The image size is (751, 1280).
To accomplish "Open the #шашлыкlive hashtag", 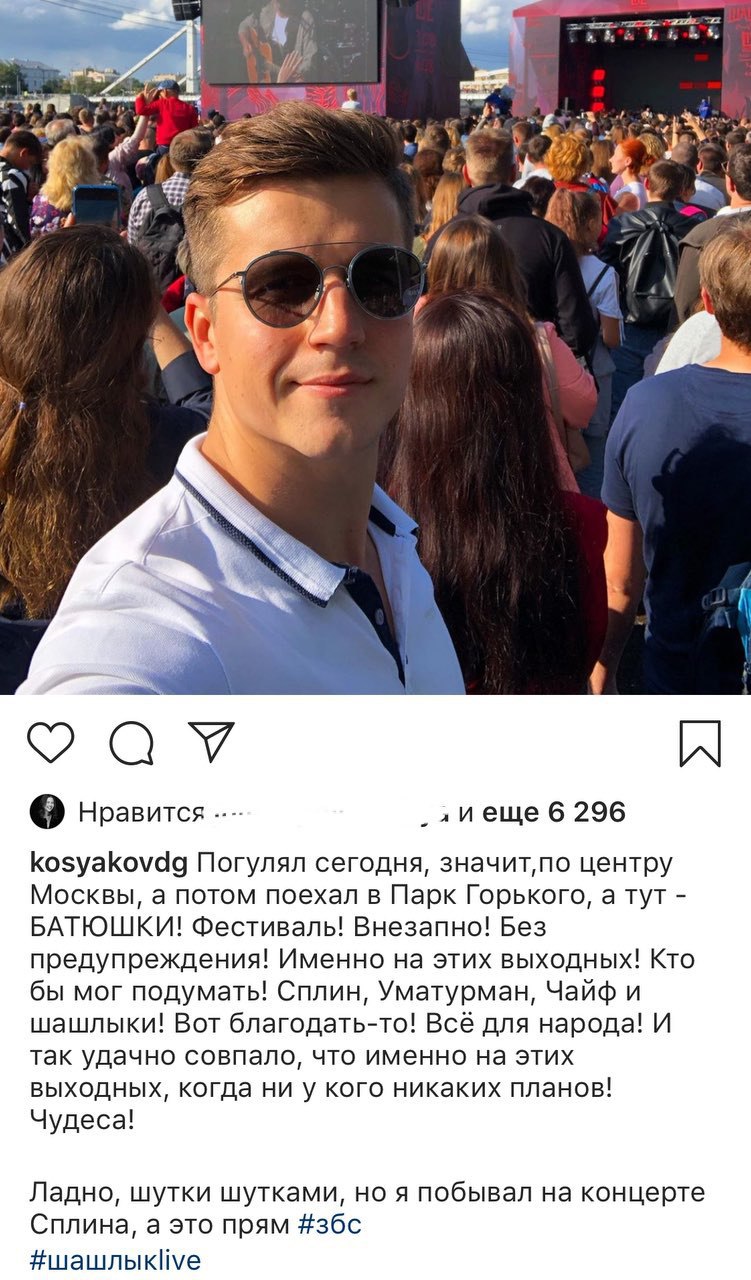I will (x=115, y=1260).
